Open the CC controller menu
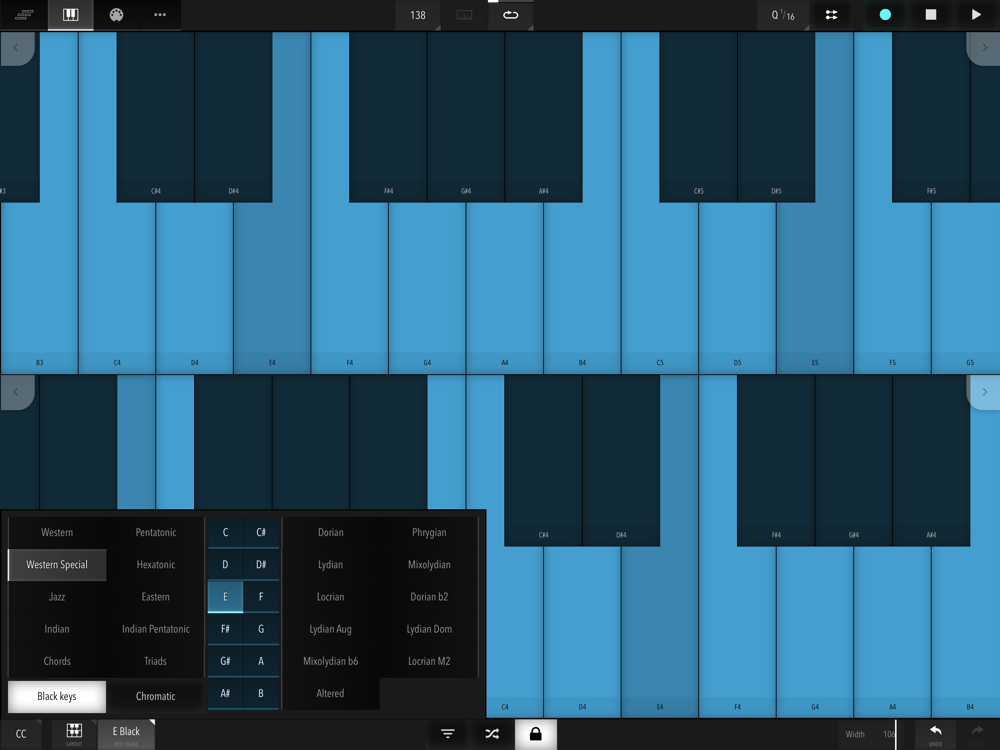This screenshot has height=750, width=1000. (21, 734)
